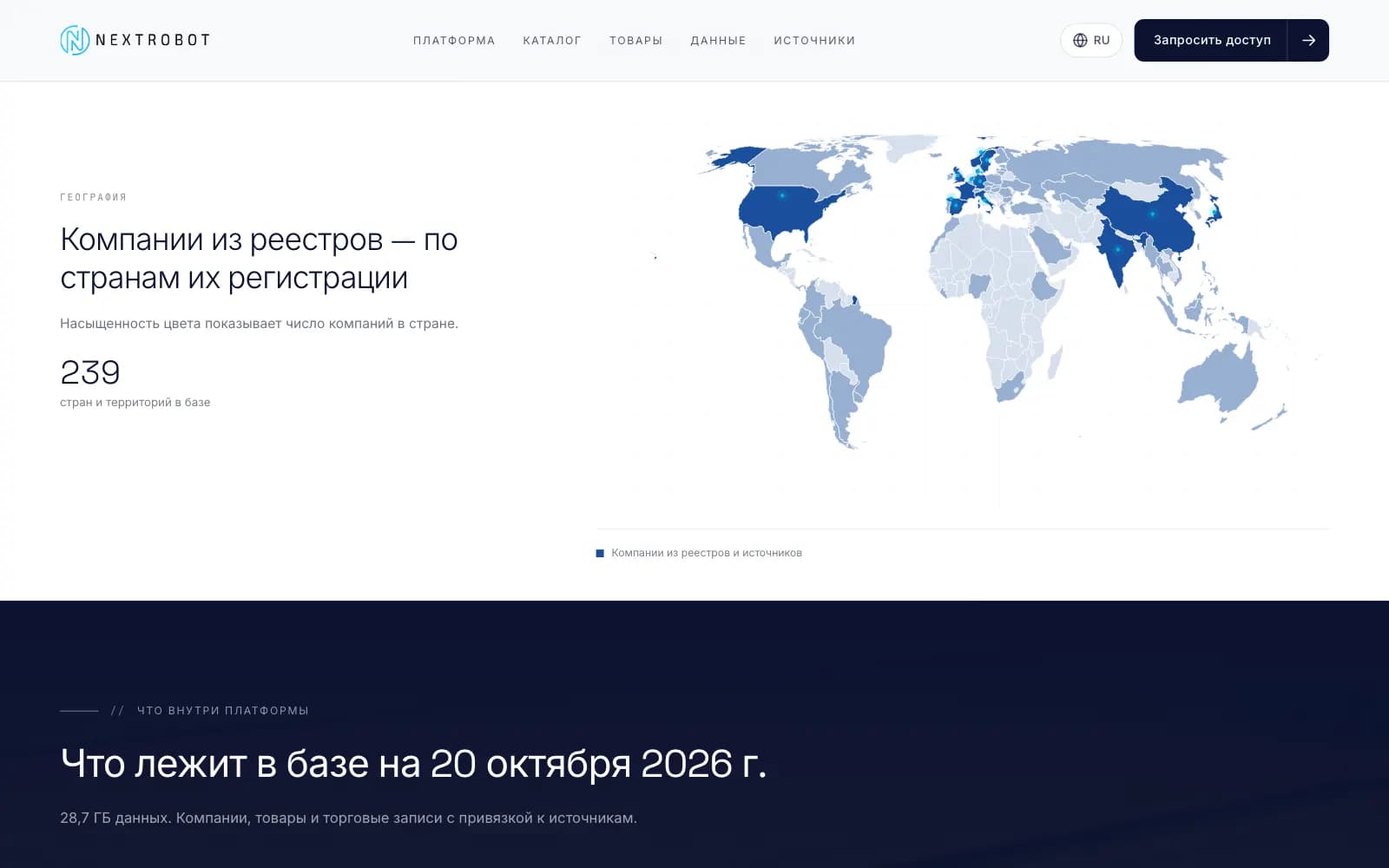Go to the ТОВАРЫ nav item
The image size is (1389, 868).
[x=635, y=41]
